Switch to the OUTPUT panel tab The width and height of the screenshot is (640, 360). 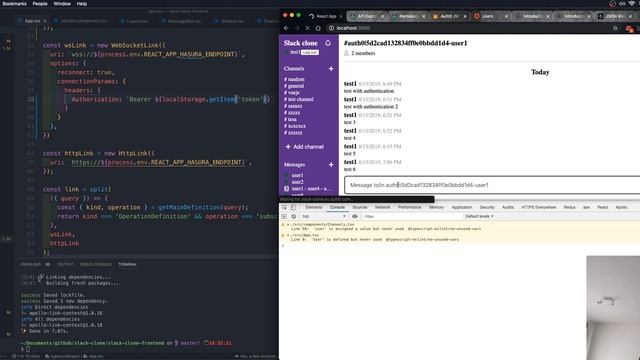click(65, 264)
